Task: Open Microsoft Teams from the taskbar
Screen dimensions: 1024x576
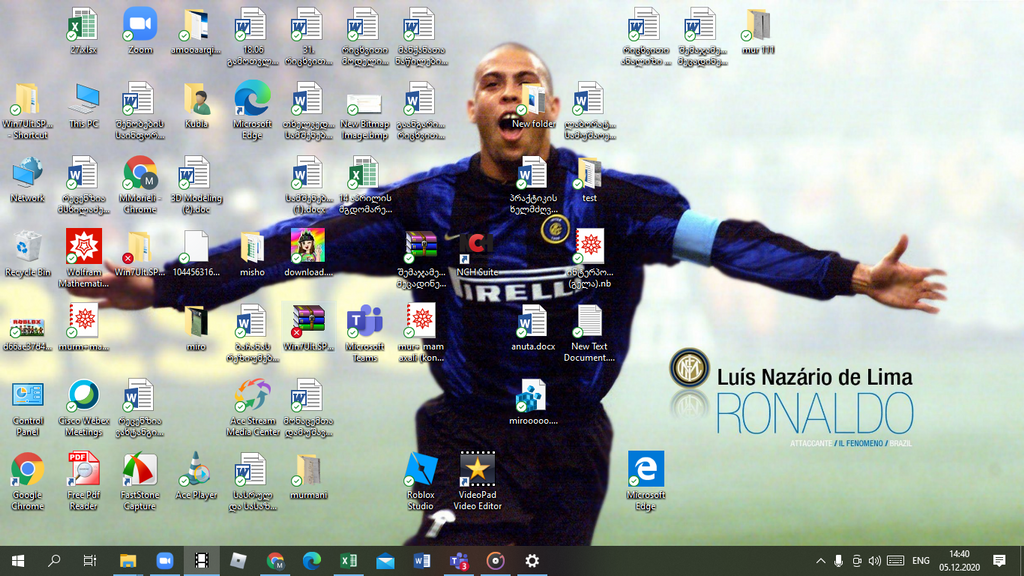Action: pos(458,561)
